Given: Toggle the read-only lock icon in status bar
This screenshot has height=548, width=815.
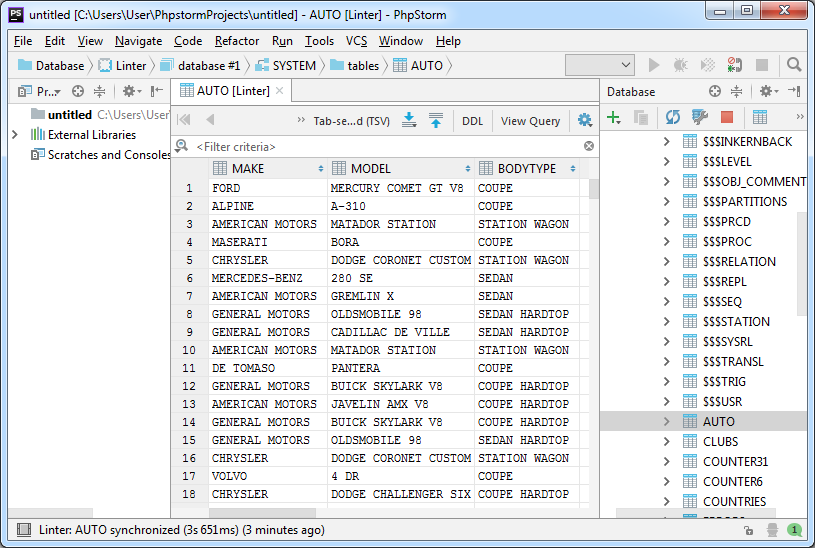Looking at the screenshot, I should (x=748, y=530).
